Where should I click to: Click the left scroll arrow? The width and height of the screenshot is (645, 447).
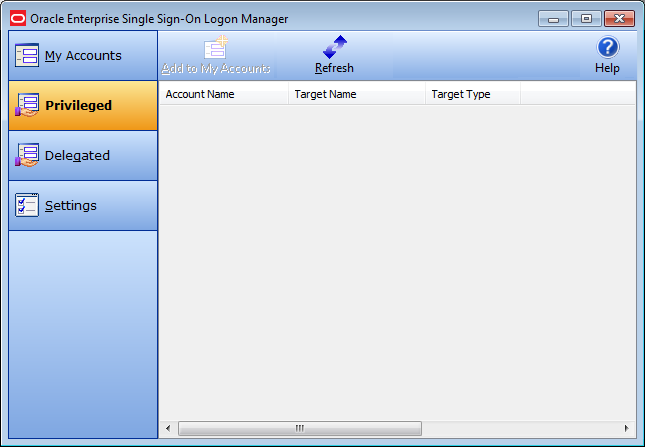point(168,428)
